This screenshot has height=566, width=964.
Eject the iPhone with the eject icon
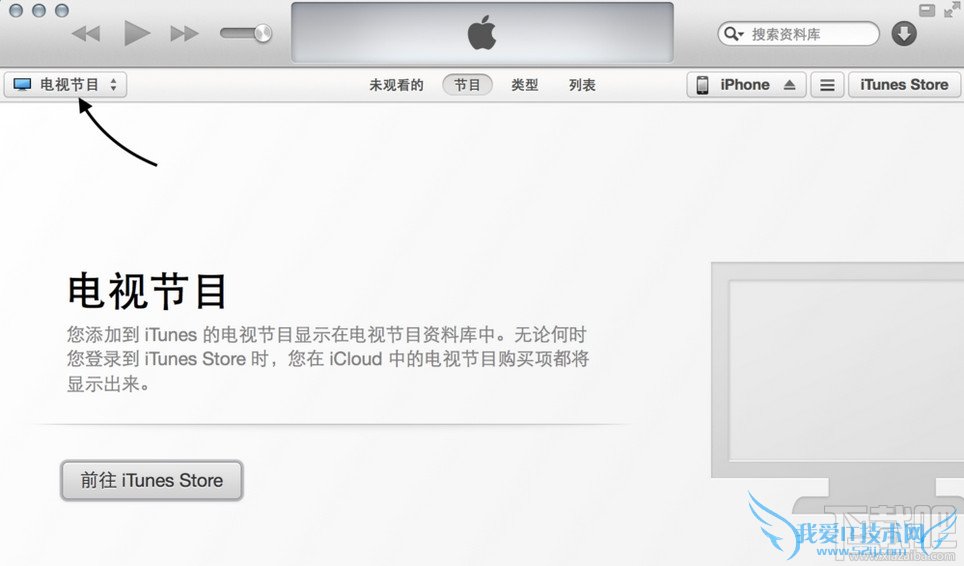(x=790, y=85)
